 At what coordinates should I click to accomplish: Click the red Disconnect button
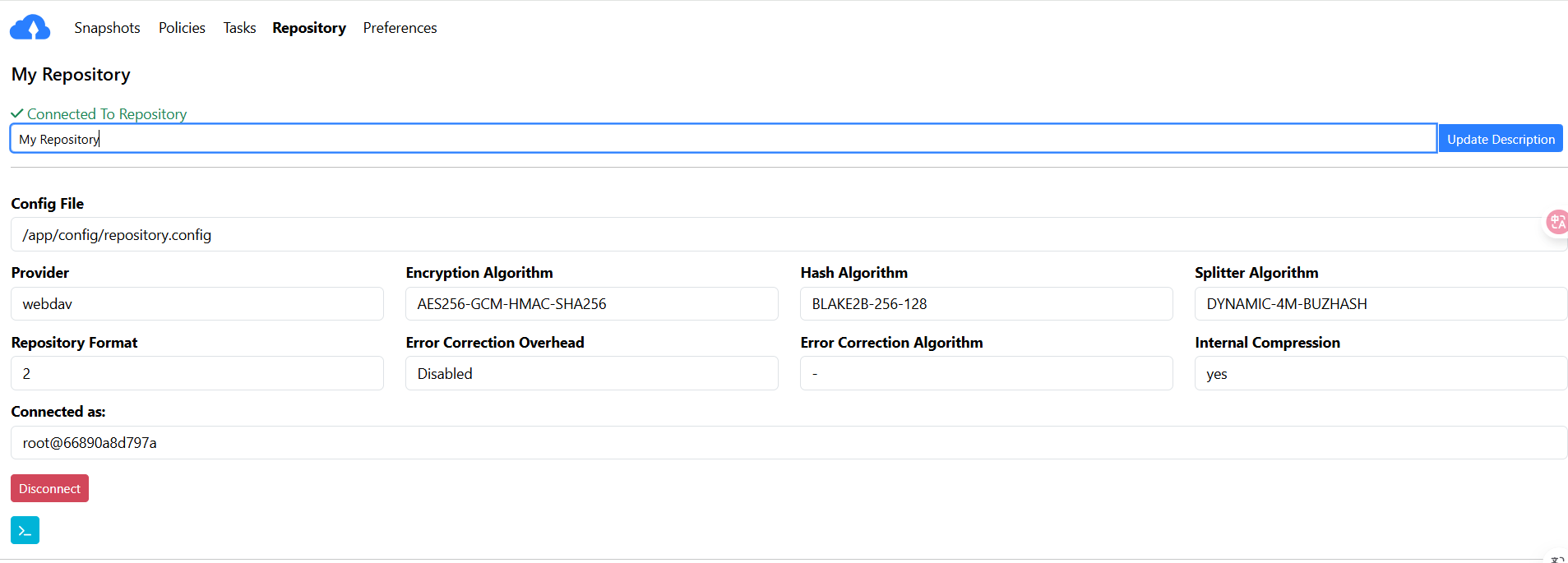click(x=49, y=488)
